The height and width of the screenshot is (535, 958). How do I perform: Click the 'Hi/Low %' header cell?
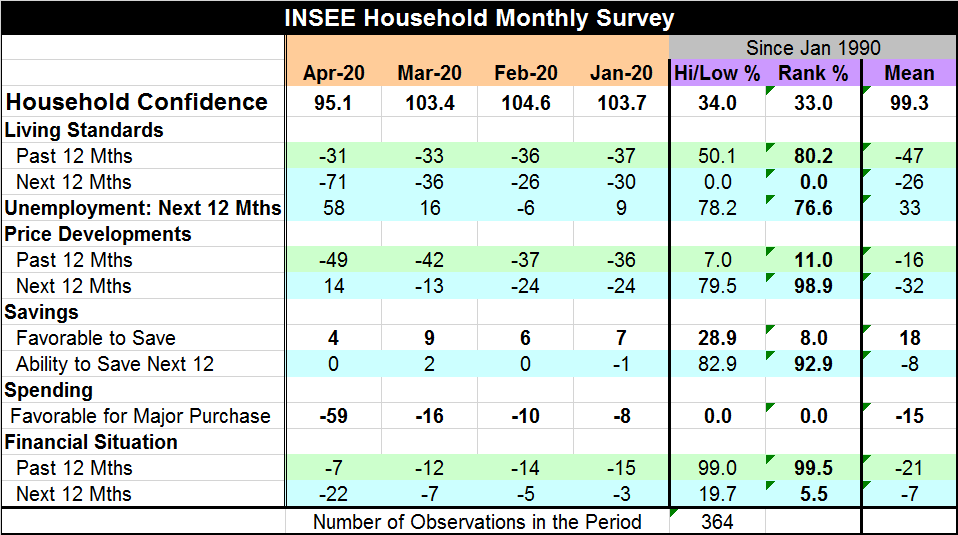tap(717, 73)
